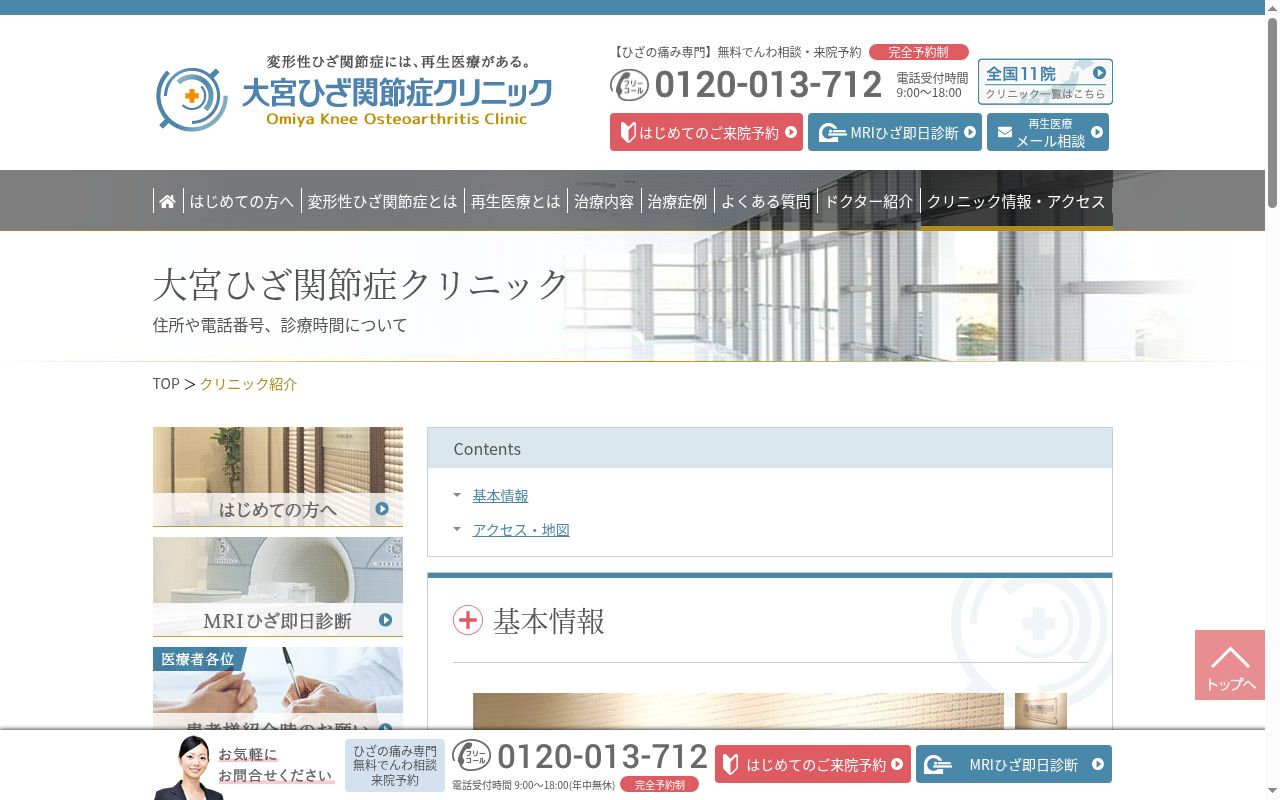Open よくある質問 menu item
1280x800 pixels.
766,201
